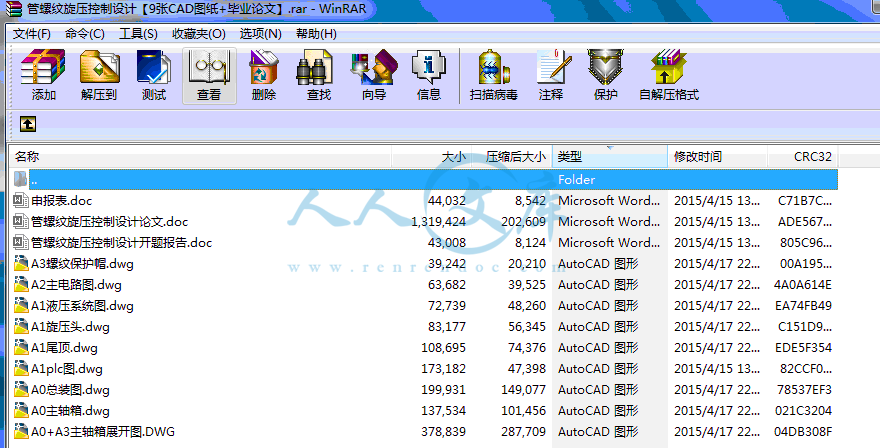This screenshot has height=448, width=880.
Task: Select file name A0+A3主轴箱展开图.DWG
Action: [x=103, y=432]
